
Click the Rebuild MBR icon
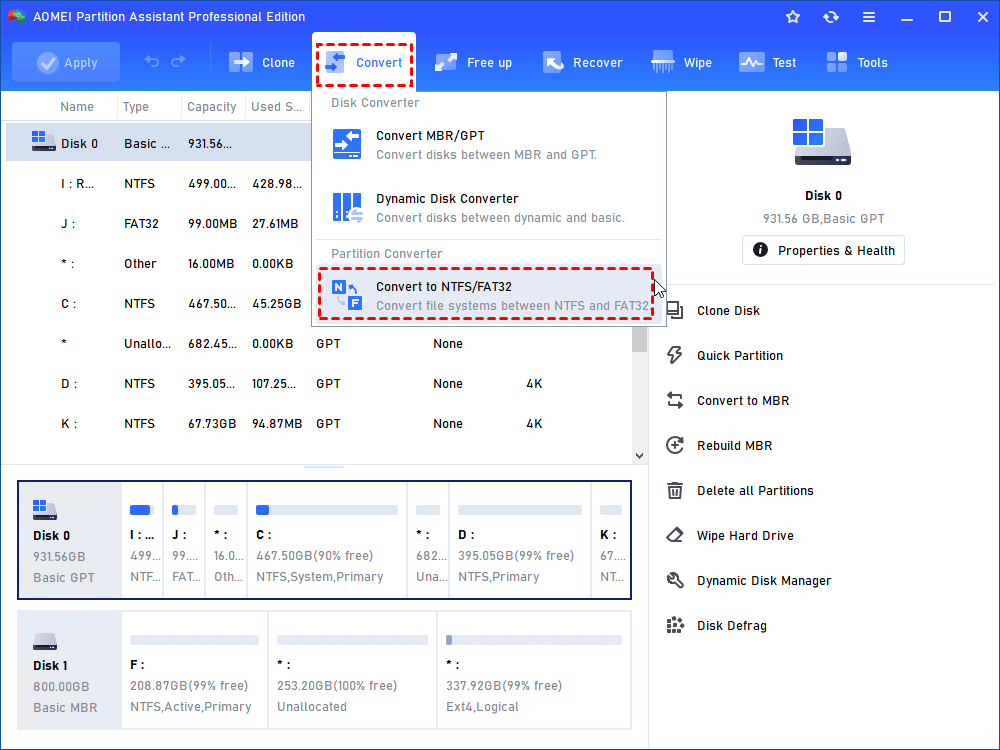click(675, 445)
